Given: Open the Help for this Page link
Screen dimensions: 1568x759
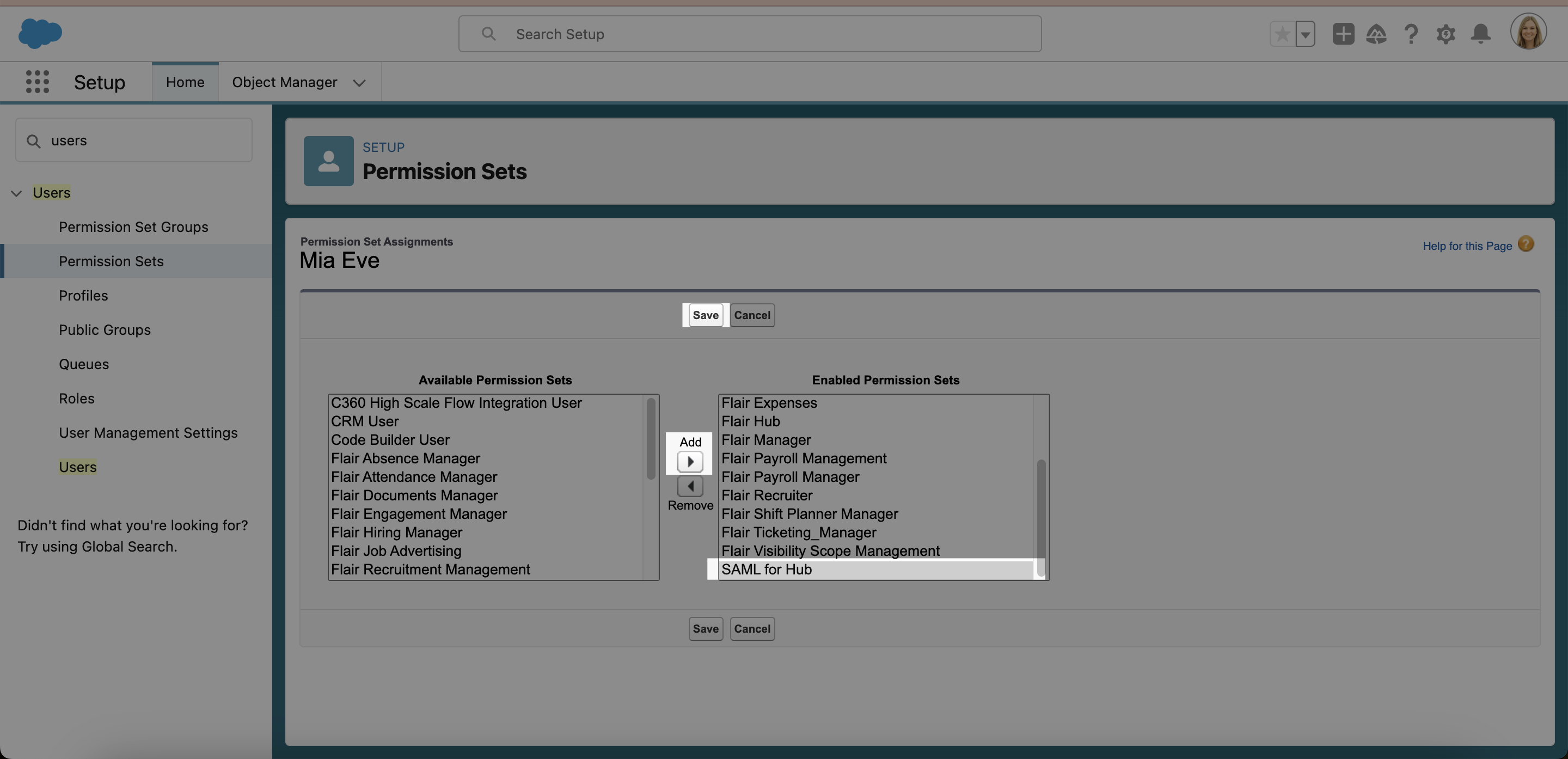Looking at the screenshot, I should pos(1467,246).
